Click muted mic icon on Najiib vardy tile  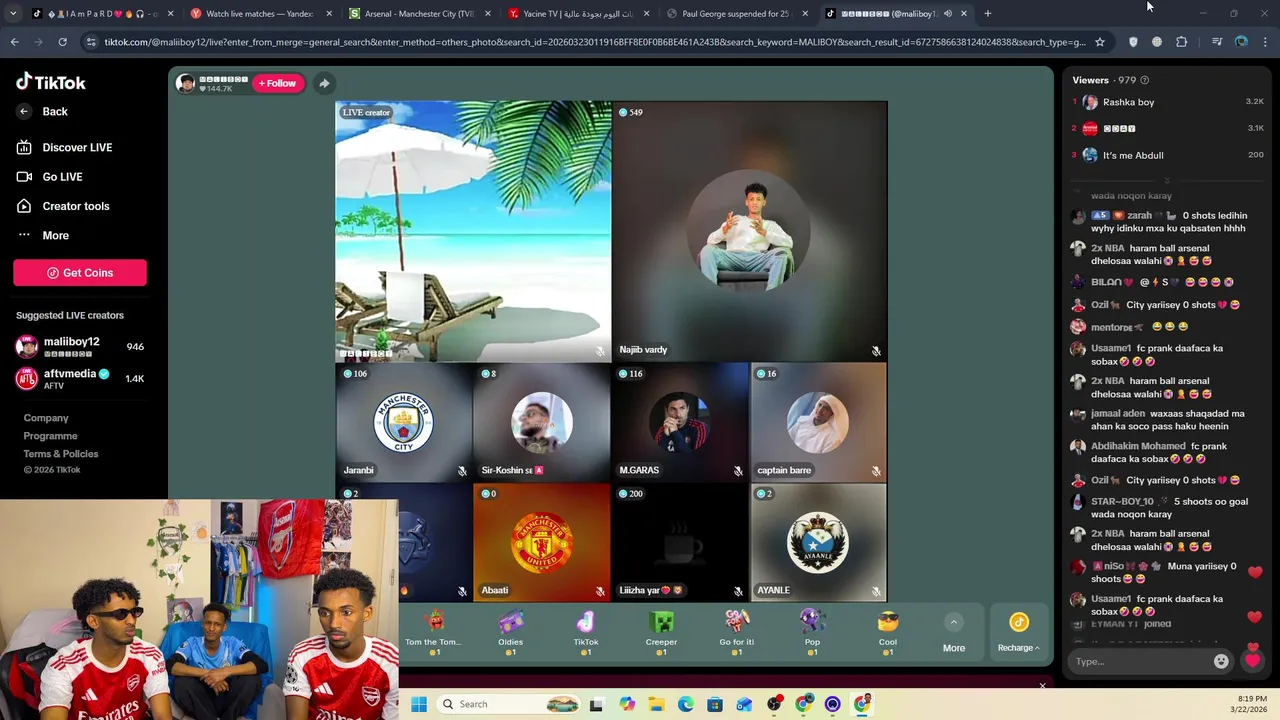(876, 351)
